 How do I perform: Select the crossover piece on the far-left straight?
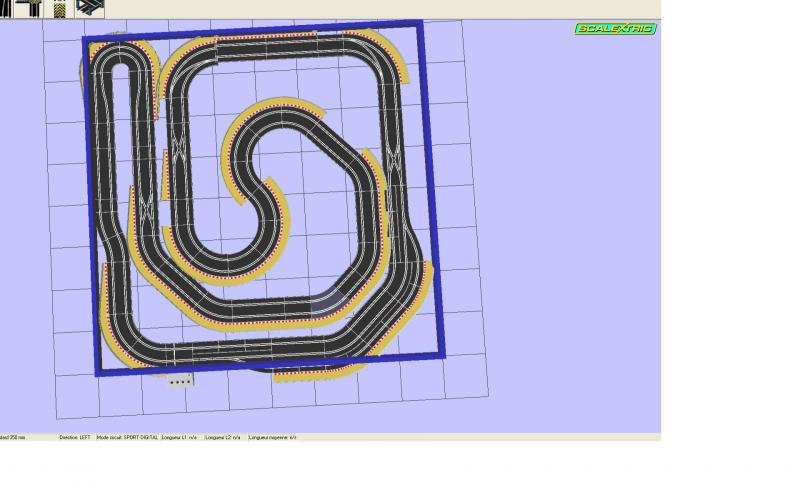click(x=147, y=211)
